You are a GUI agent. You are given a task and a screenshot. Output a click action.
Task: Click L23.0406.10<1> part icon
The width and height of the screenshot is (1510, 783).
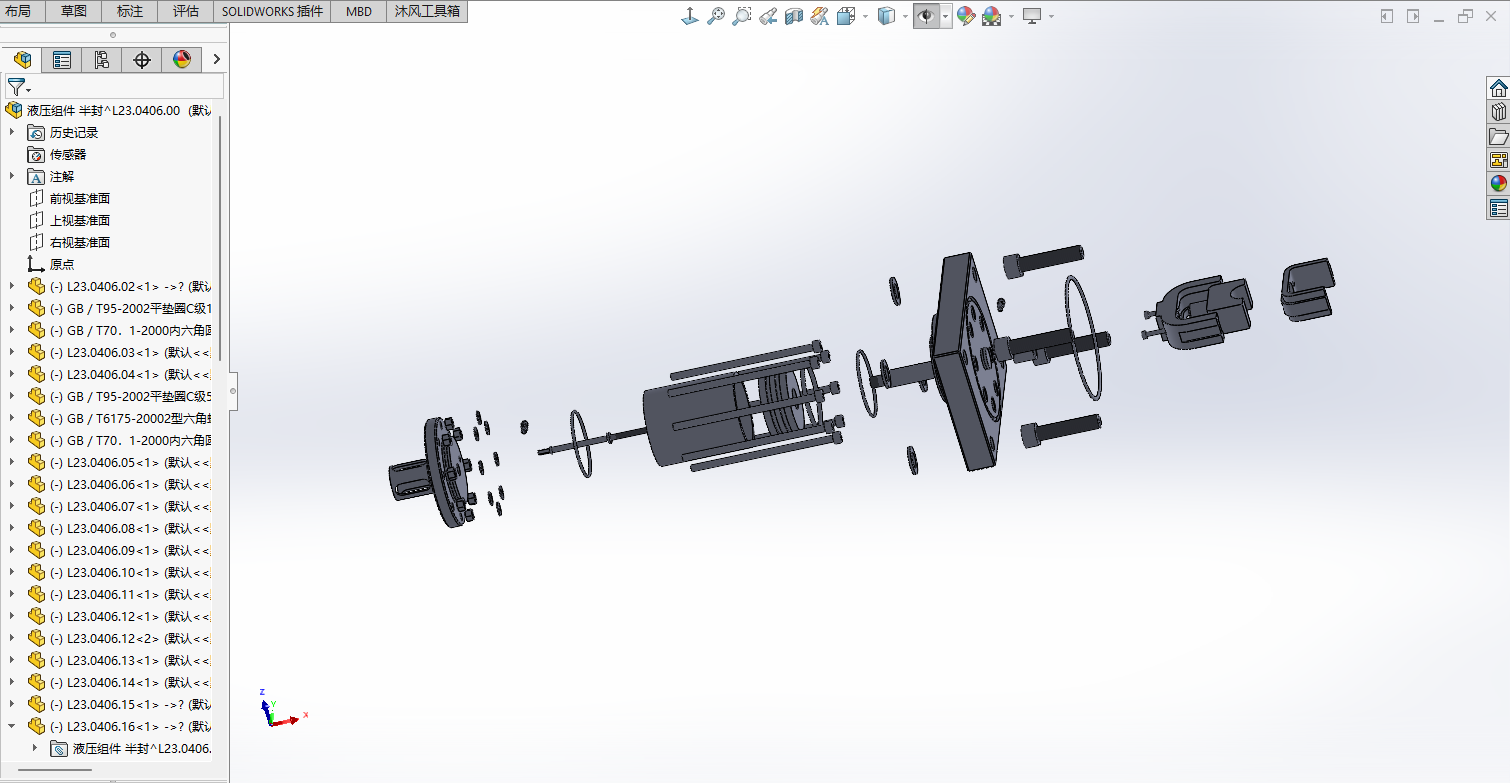37,572
